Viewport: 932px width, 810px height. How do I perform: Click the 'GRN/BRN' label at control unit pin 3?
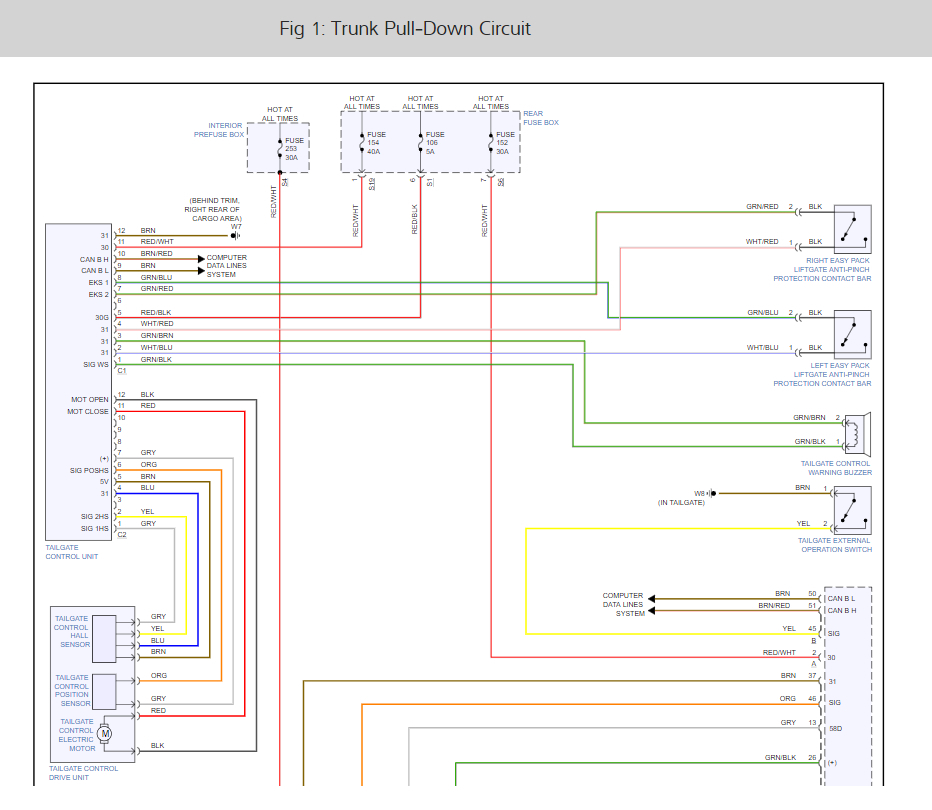click(x=157, y=335)
